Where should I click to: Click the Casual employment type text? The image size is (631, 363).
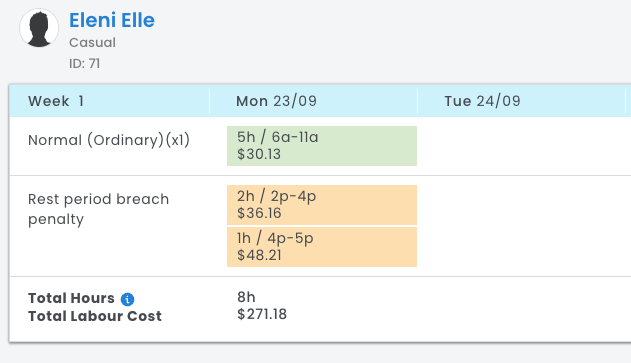(92, 43)
